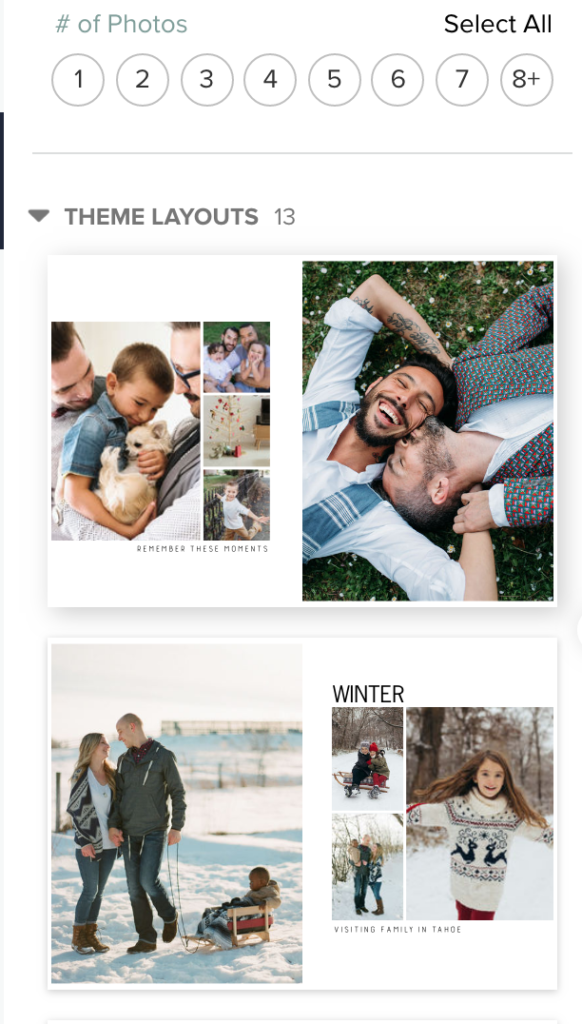
Task: Click the boy holding dog photo
Action: click(126, 431)
